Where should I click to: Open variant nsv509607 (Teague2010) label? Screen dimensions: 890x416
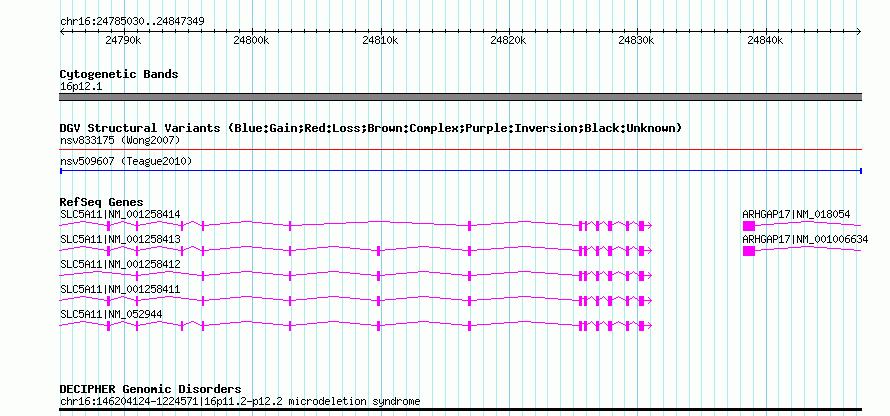pos(126,162)
